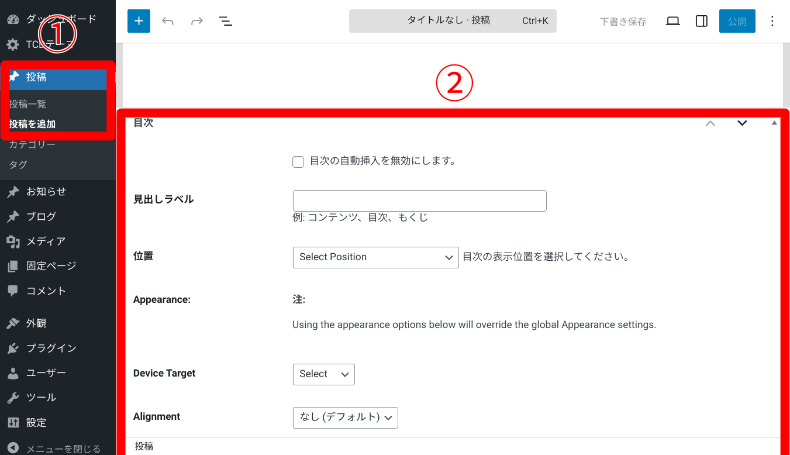The image size is (790, 455).
Task: Move the 目次 panel up with the chevron
Action: tap(710, 123)
